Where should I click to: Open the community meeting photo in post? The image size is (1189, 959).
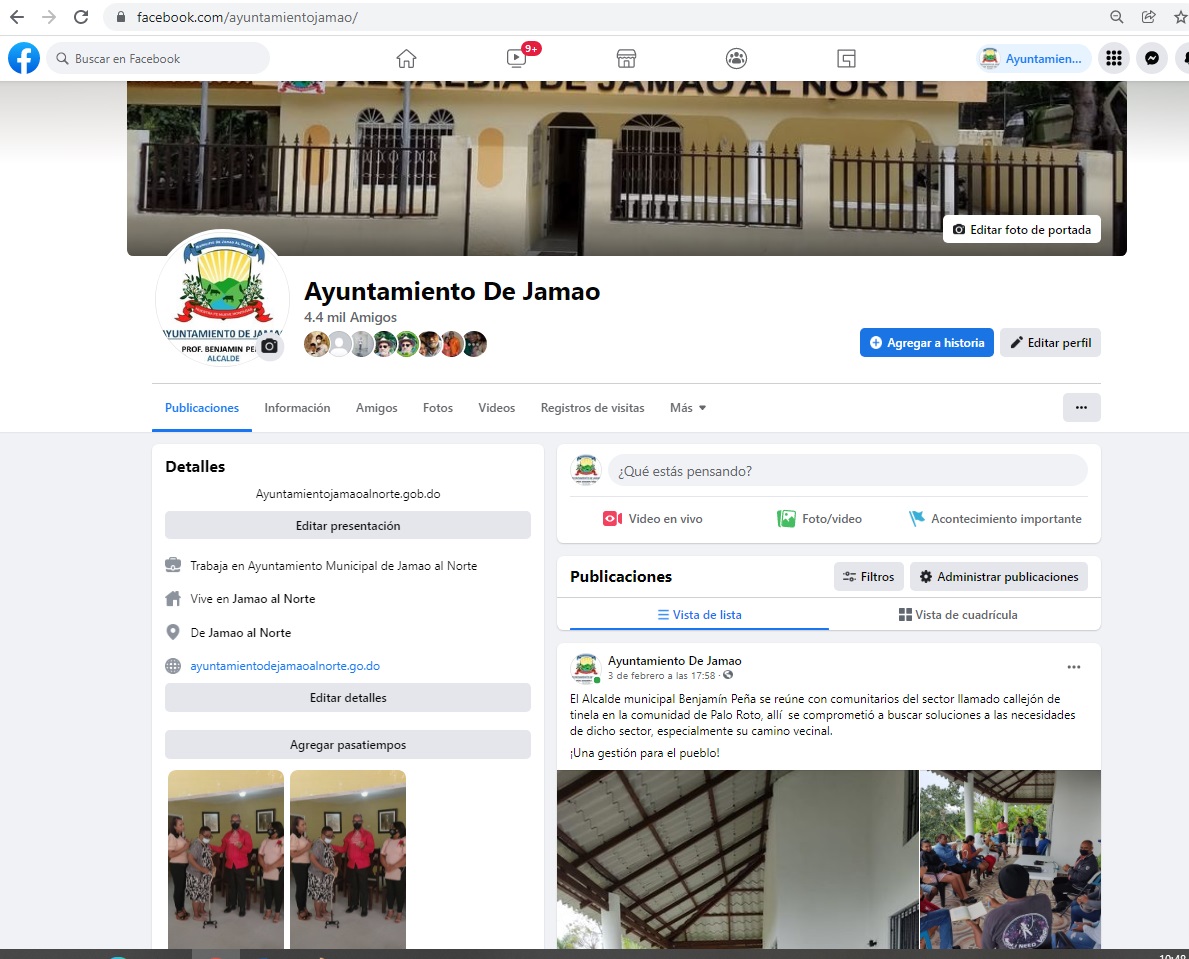coord(1010,859)
